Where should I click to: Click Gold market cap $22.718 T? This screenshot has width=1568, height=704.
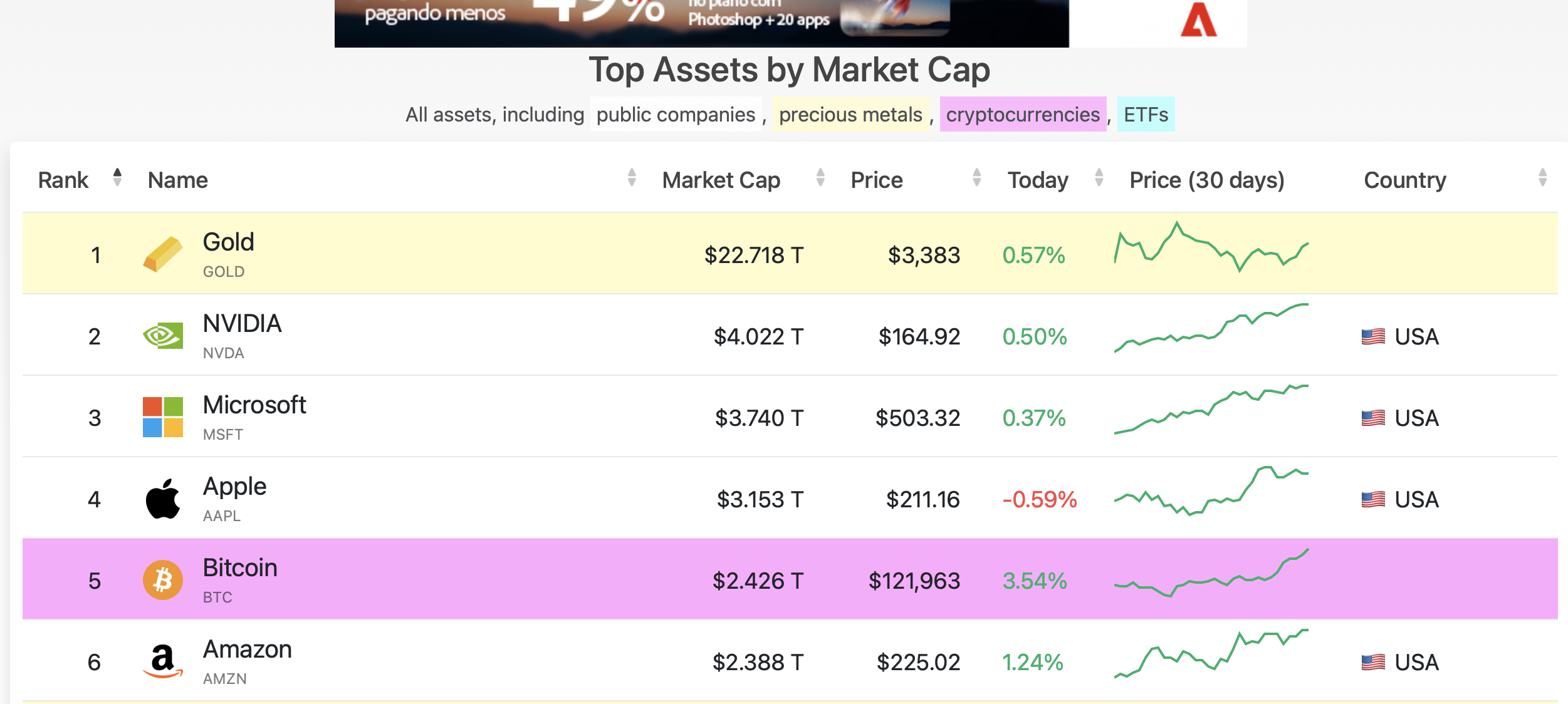(x=754, y=256)
